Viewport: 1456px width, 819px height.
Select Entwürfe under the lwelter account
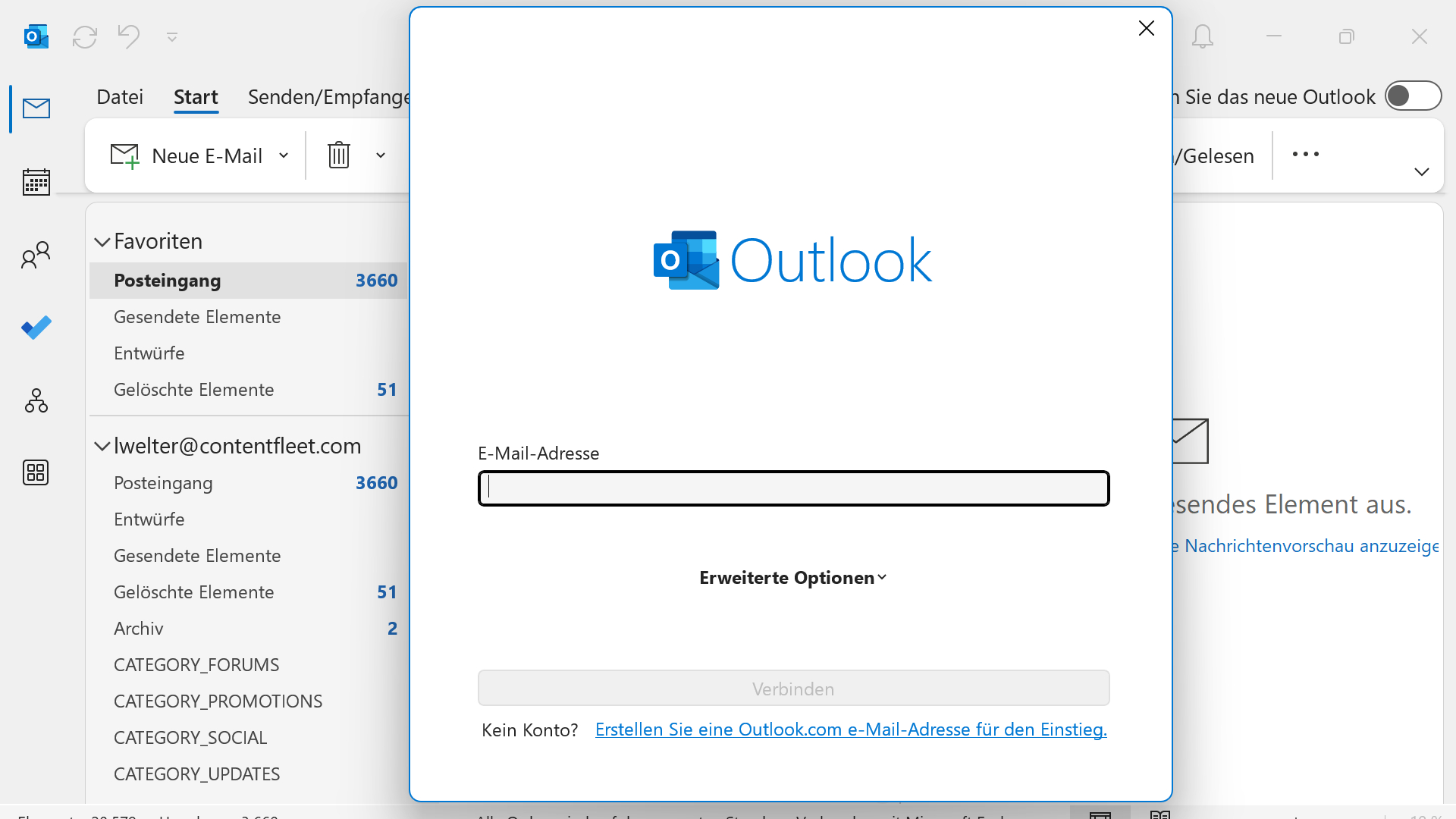(x=249, y=519)
